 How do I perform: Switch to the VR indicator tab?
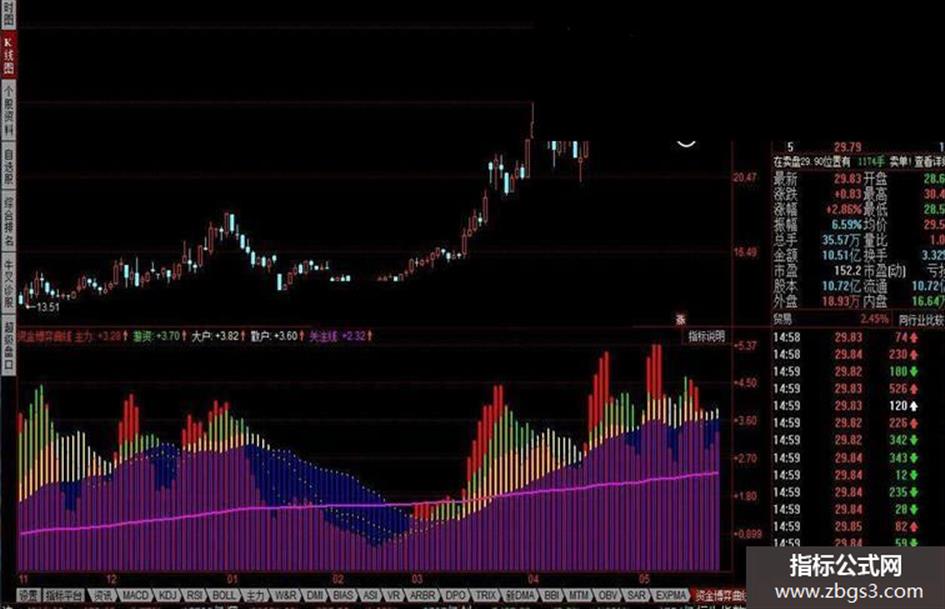(393, 596)
